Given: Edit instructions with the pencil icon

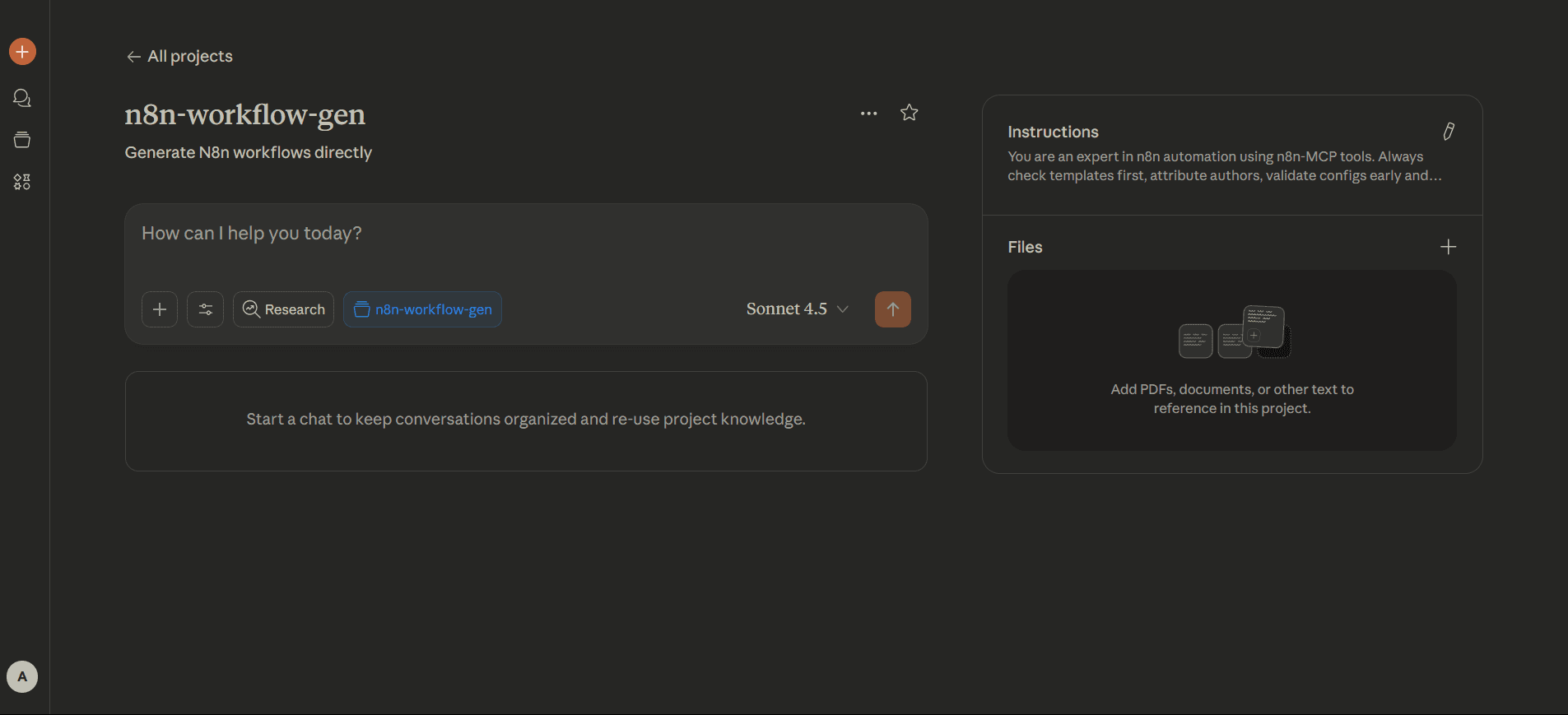Looking at the screenshot, I should coord(1448,132).
